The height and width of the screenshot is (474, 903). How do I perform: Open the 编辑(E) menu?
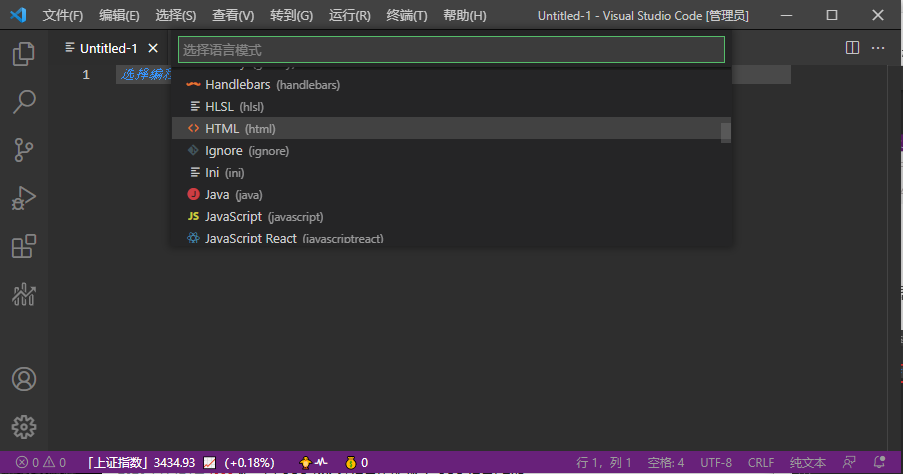(119, 16)
